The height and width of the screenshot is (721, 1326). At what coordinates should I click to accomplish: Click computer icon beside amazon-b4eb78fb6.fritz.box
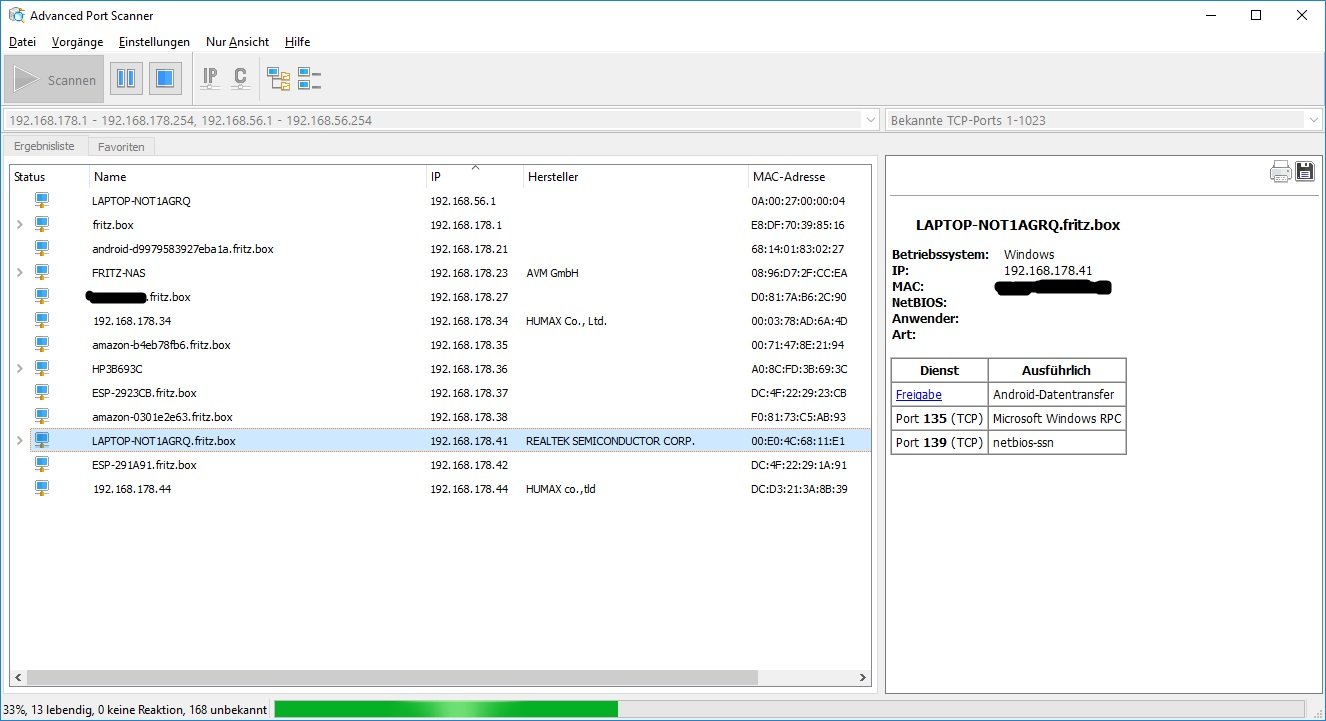tap(42, 344)
